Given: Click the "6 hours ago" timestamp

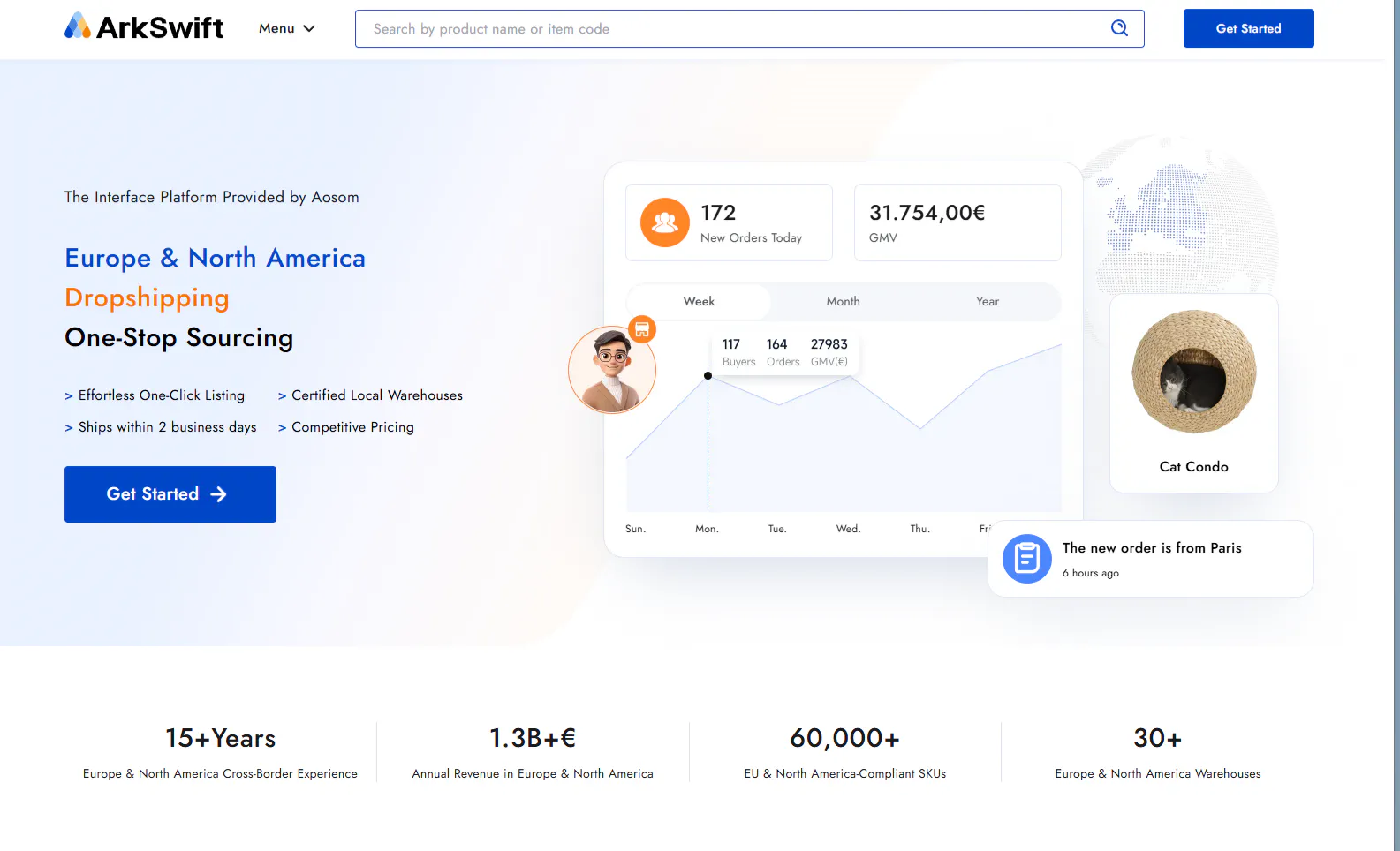Looking at the screenshot, I should click(x=1091, y=574).
